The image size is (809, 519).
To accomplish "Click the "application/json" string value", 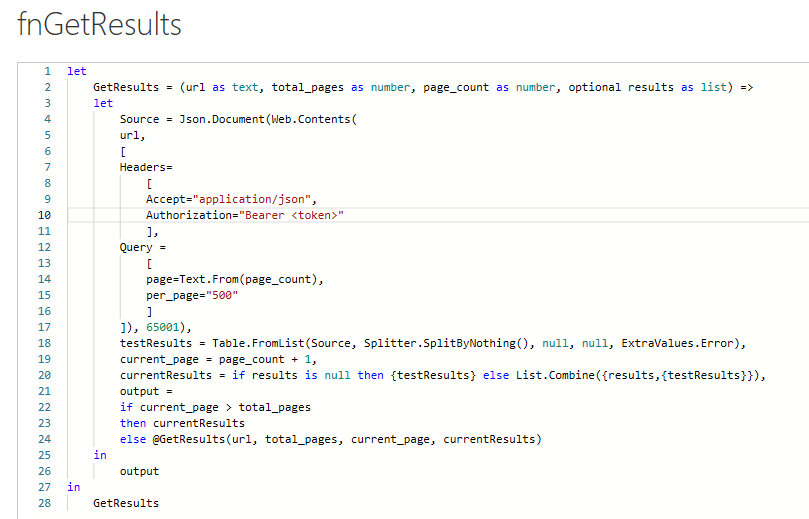I will 252,199.
